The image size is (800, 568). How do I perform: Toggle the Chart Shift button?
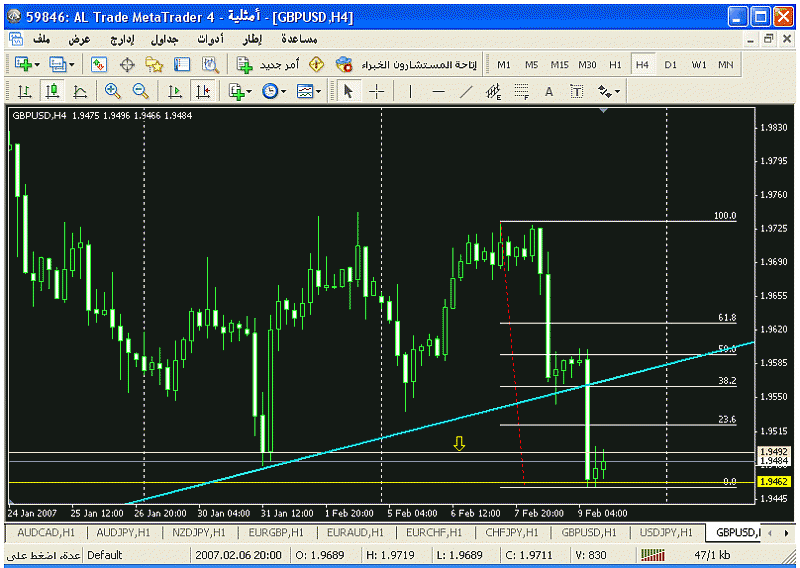tap(203, 91)
